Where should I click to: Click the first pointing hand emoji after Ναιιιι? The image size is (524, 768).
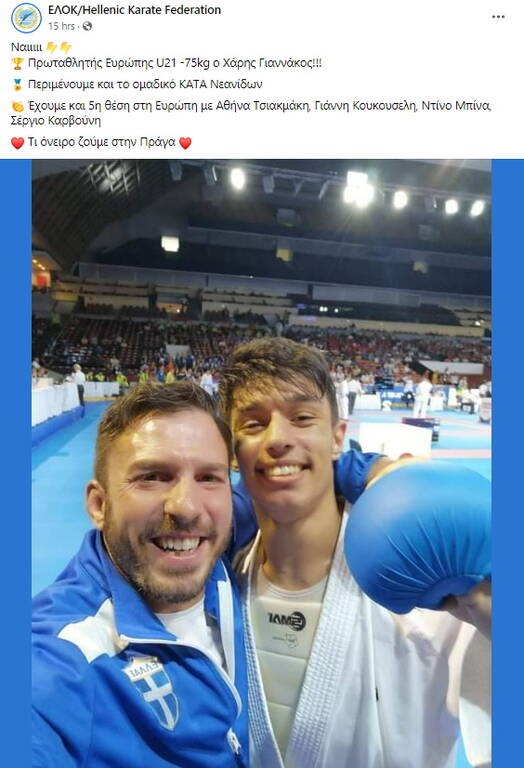point(51,47)
